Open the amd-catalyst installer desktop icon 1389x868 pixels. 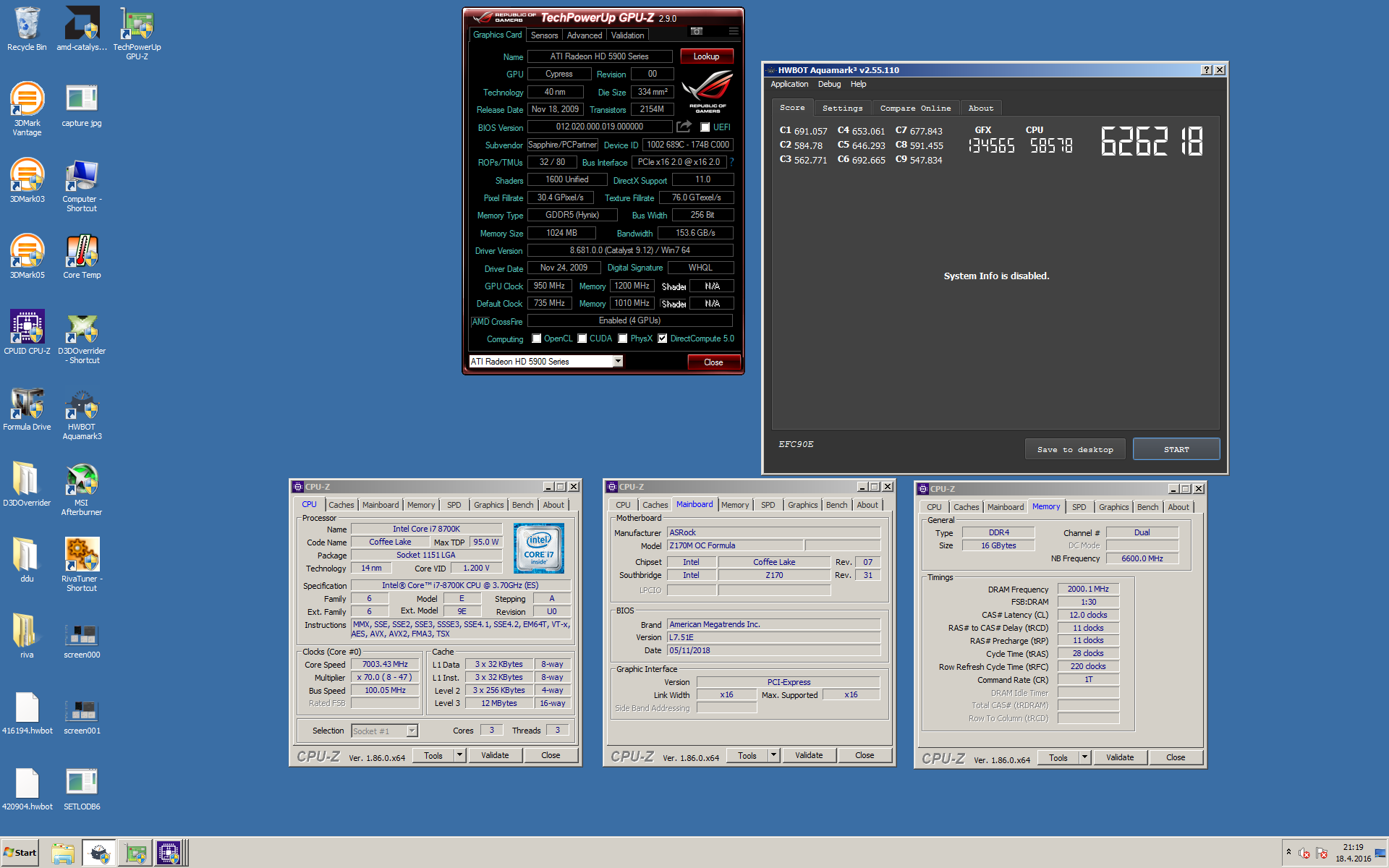click(x=82, y=29)
